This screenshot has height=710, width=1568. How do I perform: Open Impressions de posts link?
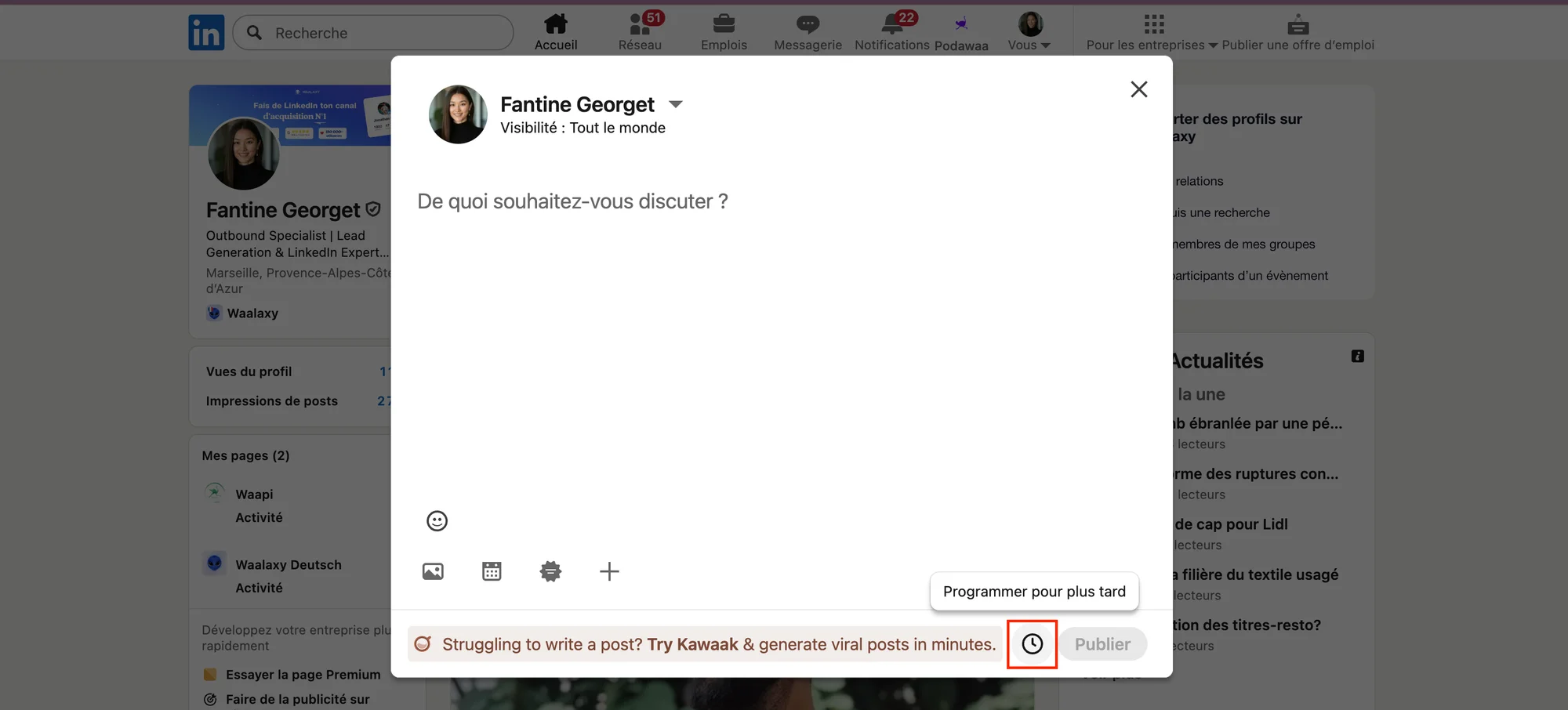click(x=271, y=400)
